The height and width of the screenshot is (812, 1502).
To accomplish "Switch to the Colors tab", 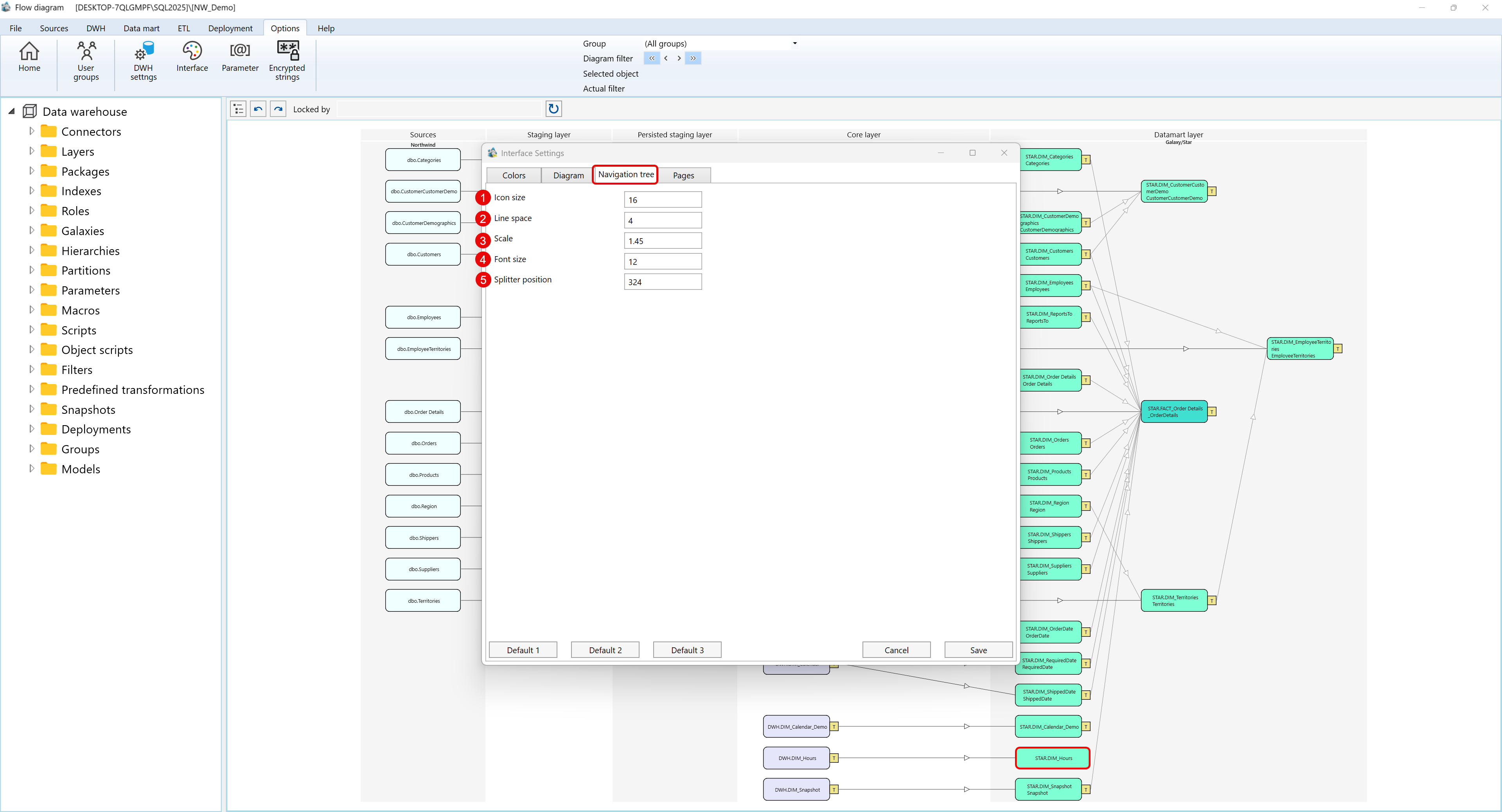I will pos(513,175).
